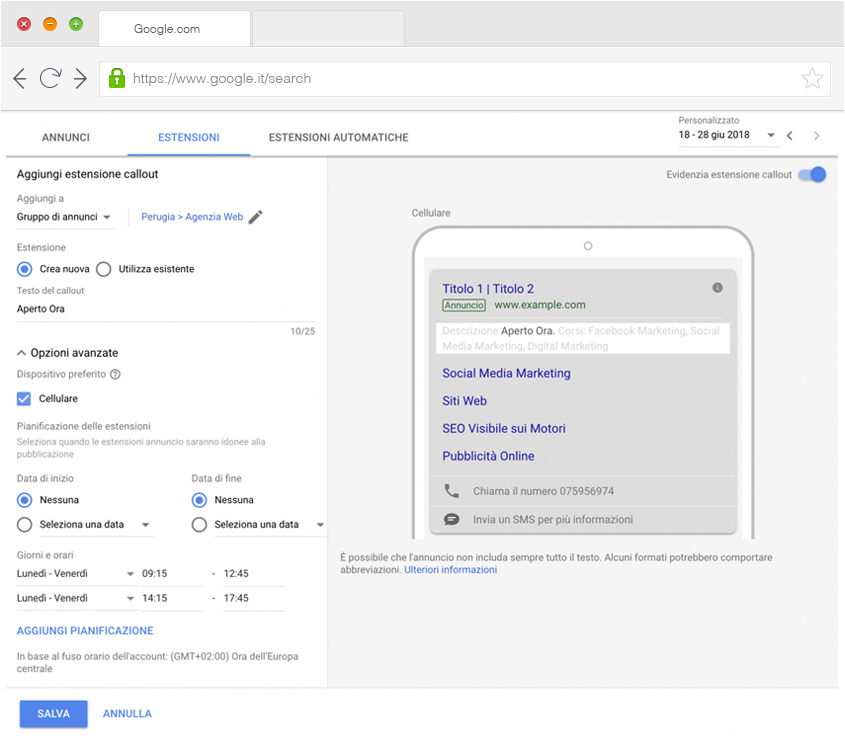
Task: Bookmark the page with the star icon
Action: 812,79
